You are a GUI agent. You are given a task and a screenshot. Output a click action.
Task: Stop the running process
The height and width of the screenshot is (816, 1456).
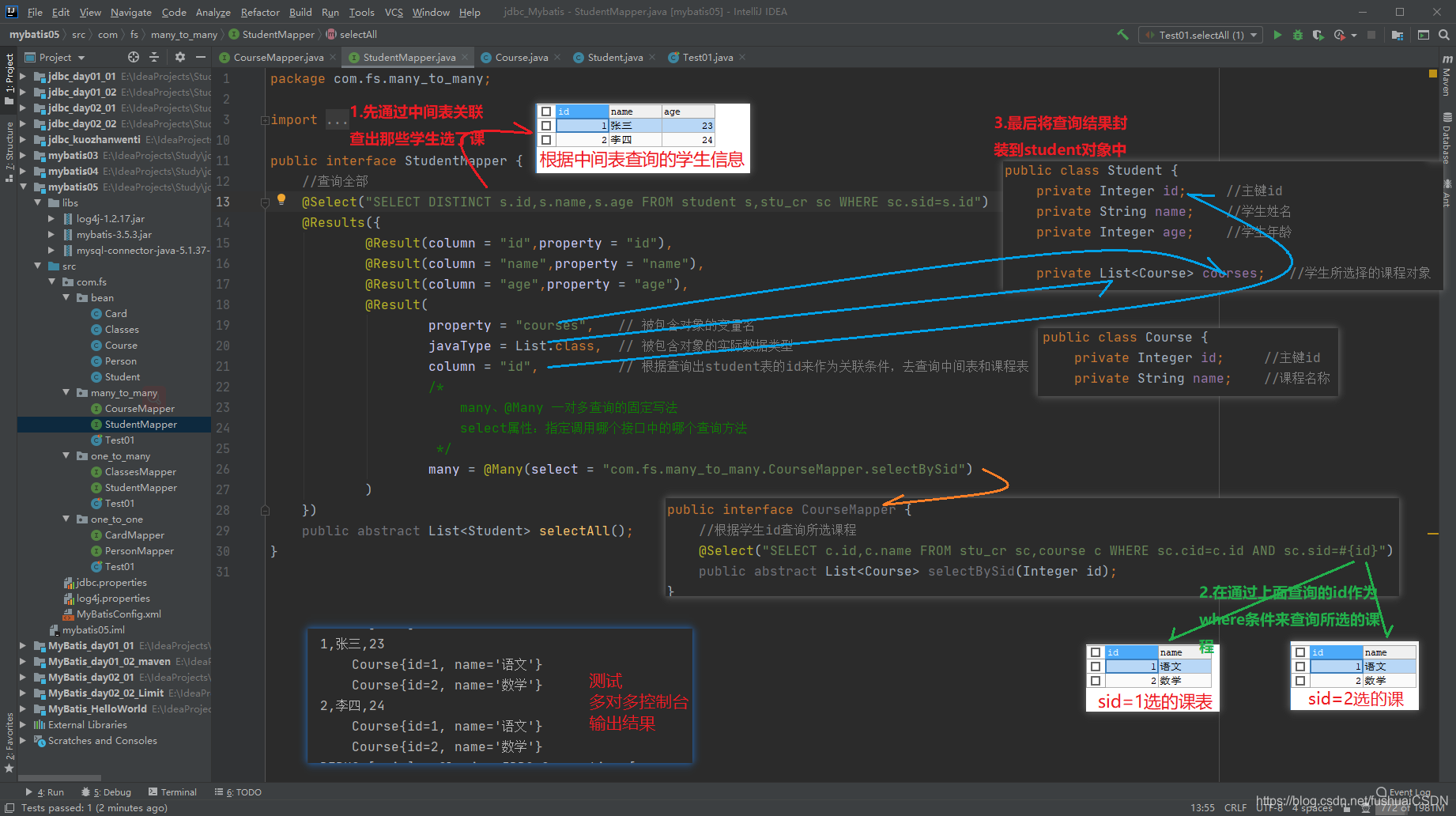[1371, 35]
